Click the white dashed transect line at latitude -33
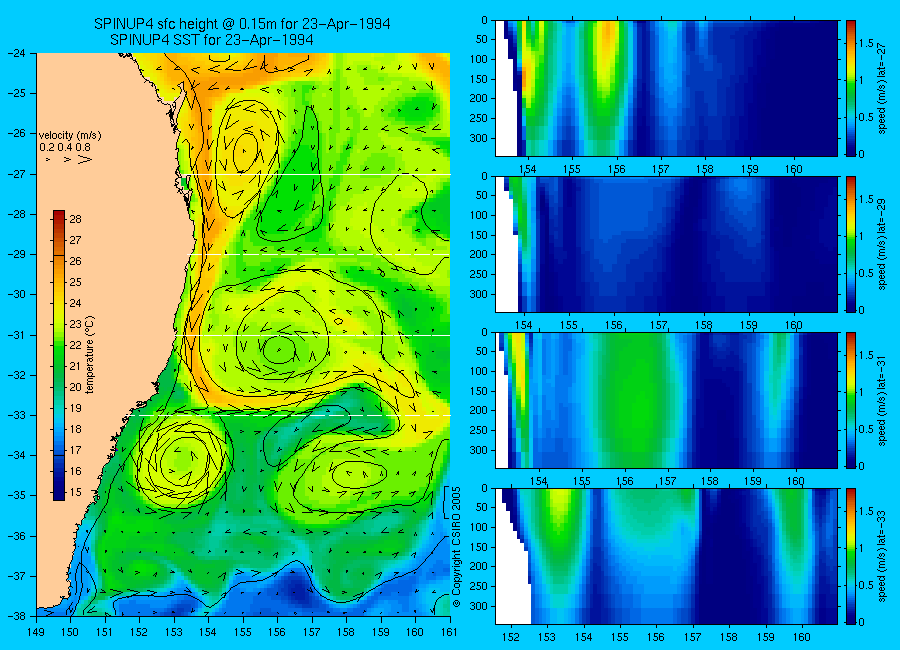900x650 pixels. point(291,415)
